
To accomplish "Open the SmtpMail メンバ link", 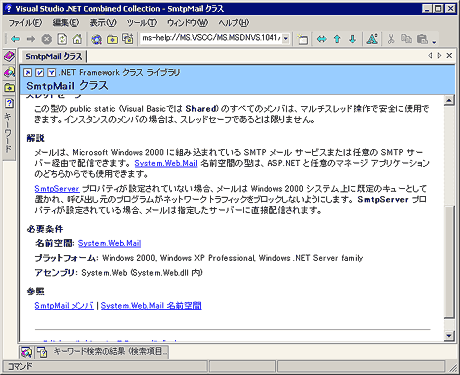I will [64, 305].
